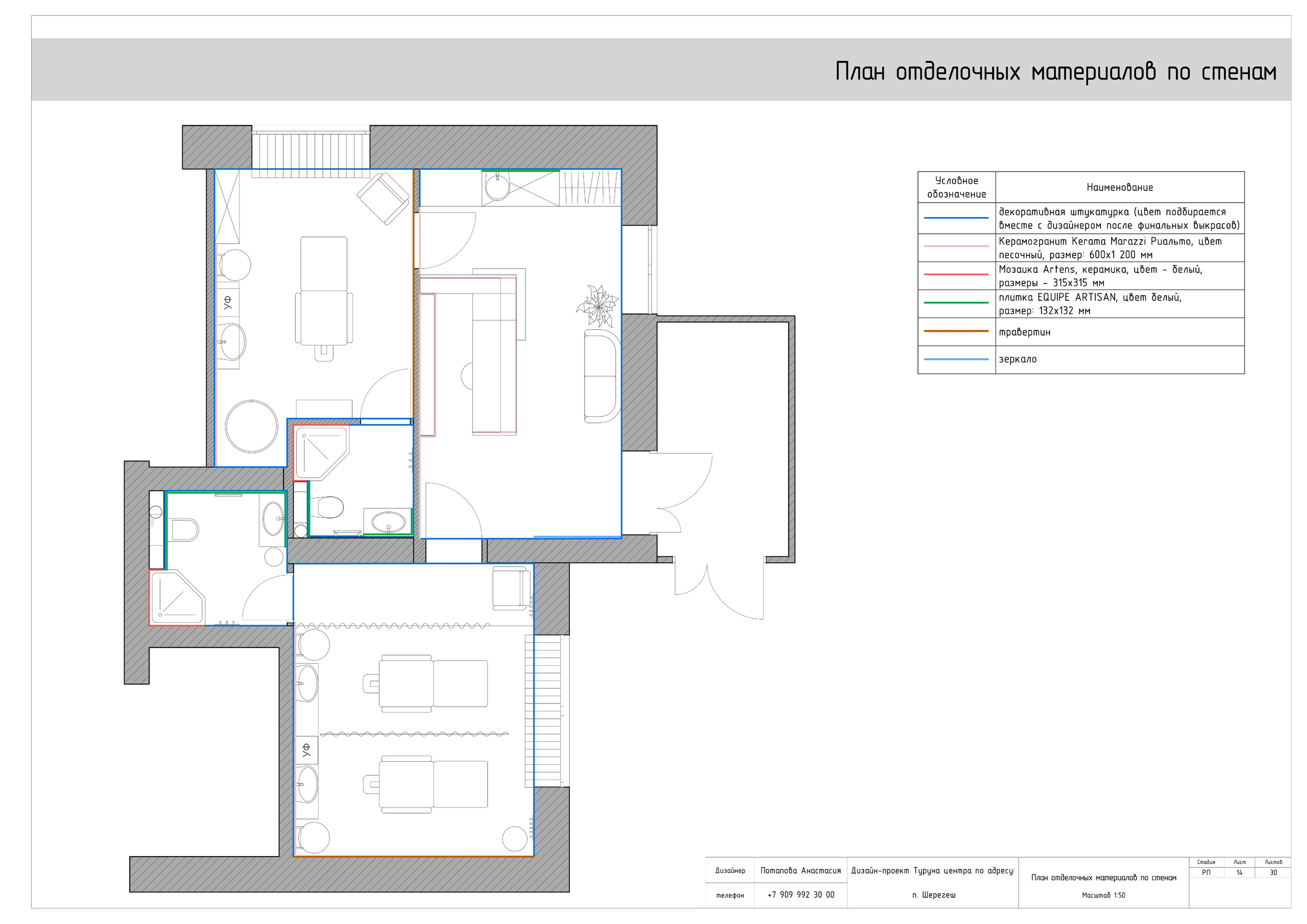Click the green EQUIPE ARTISAN tile legend line
Viewport: 1307px width, 924px height.
pos(956,303)
